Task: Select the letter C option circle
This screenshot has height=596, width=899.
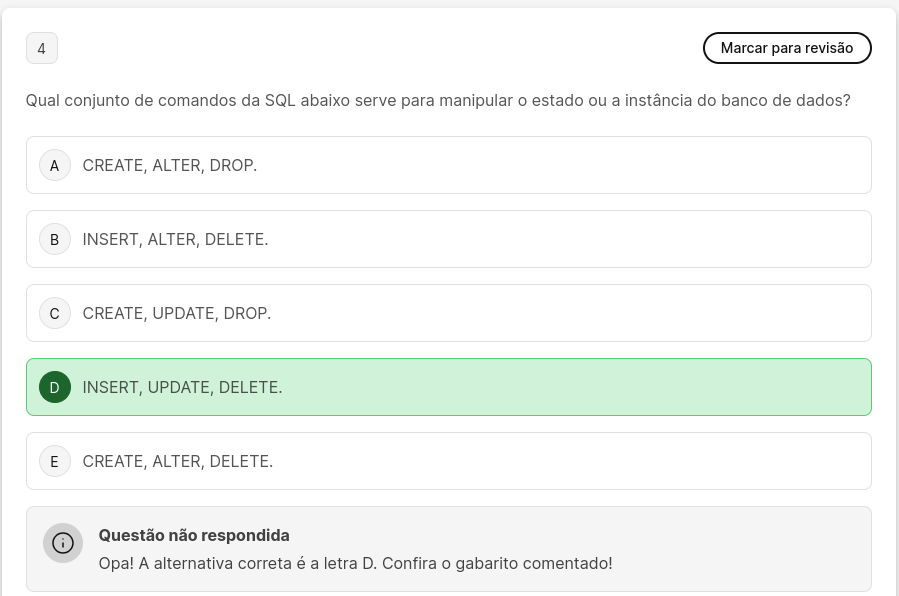Action: pyautogui.click(x=54, y=313)
